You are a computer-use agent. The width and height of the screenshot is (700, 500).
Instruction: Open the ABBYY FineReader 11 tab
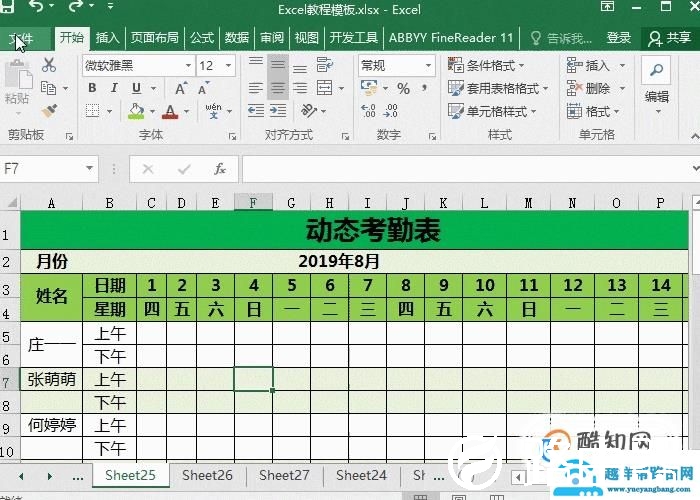click(451, 38)
